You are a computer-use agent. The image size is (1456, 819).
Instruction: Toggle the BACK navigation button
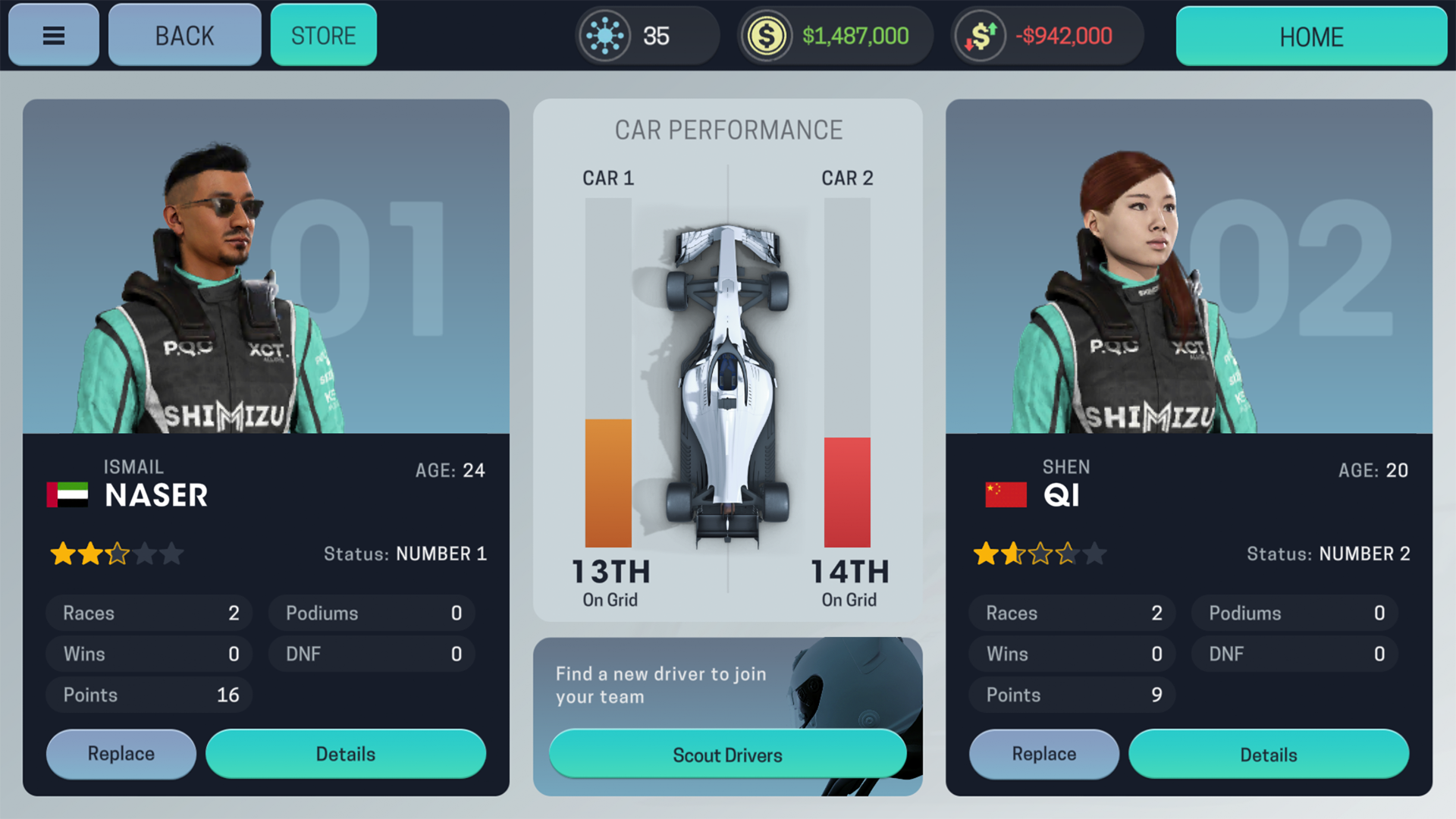tap(184, 36)
